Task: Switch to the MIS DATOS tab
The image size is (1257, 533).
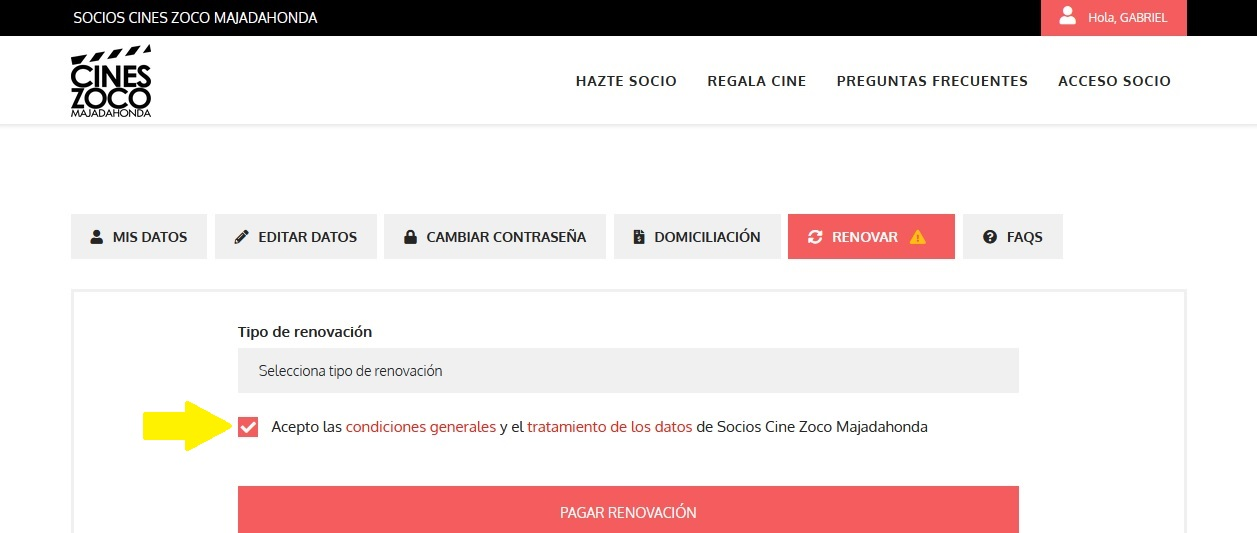Action: pos(139,237)
